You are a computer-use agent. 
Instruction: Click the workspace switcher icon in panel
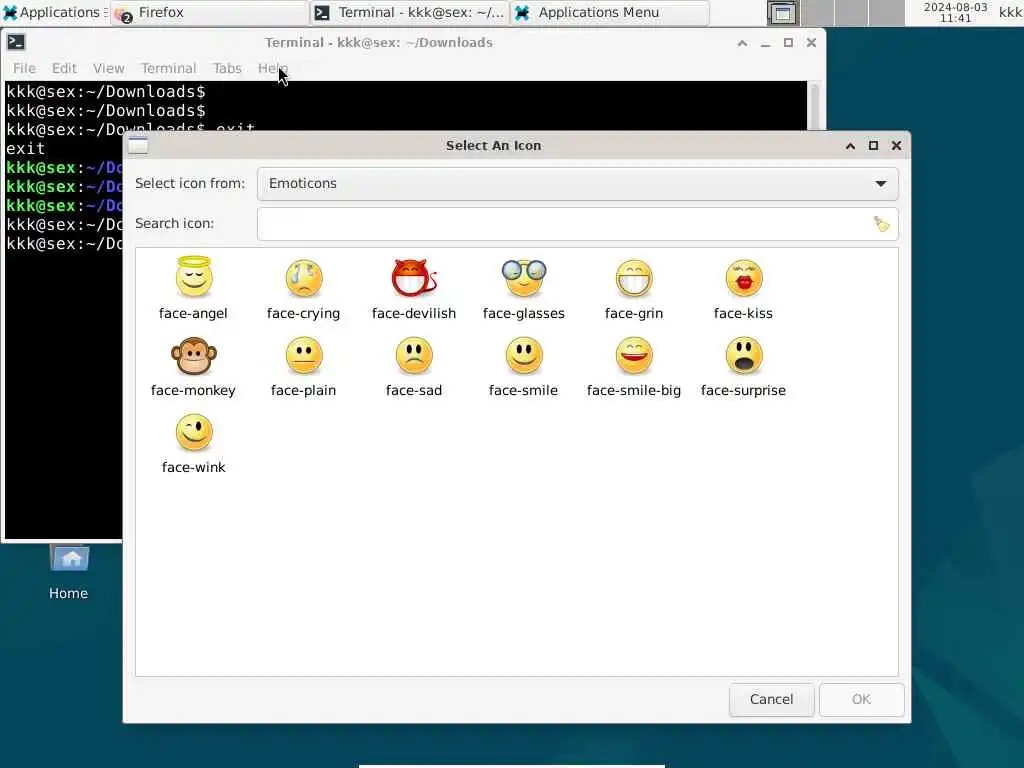(782, 12)
